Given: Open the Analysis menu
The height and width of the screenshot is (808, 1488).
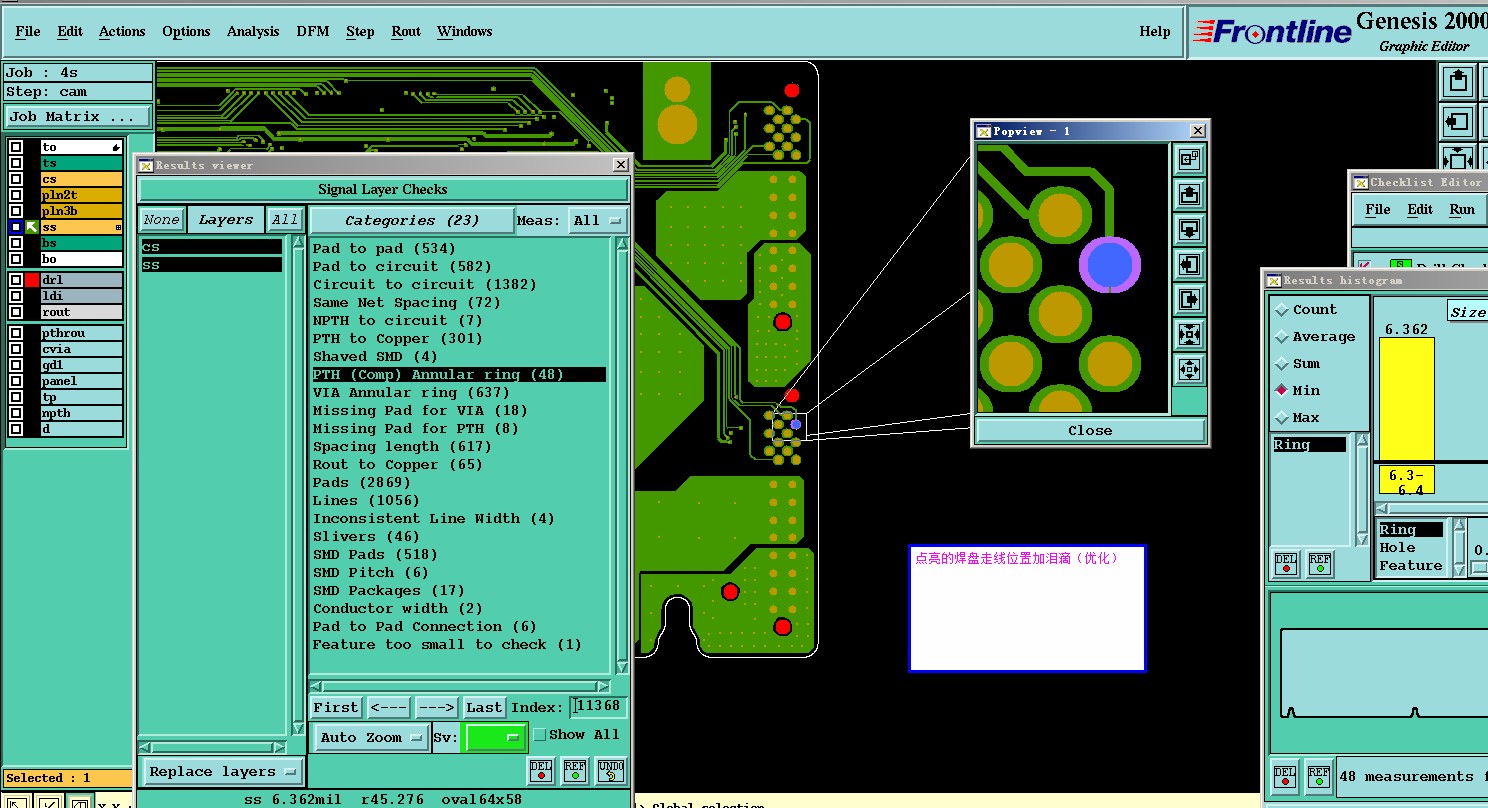Looking at the screenshot, I should [x=253, y=32].
